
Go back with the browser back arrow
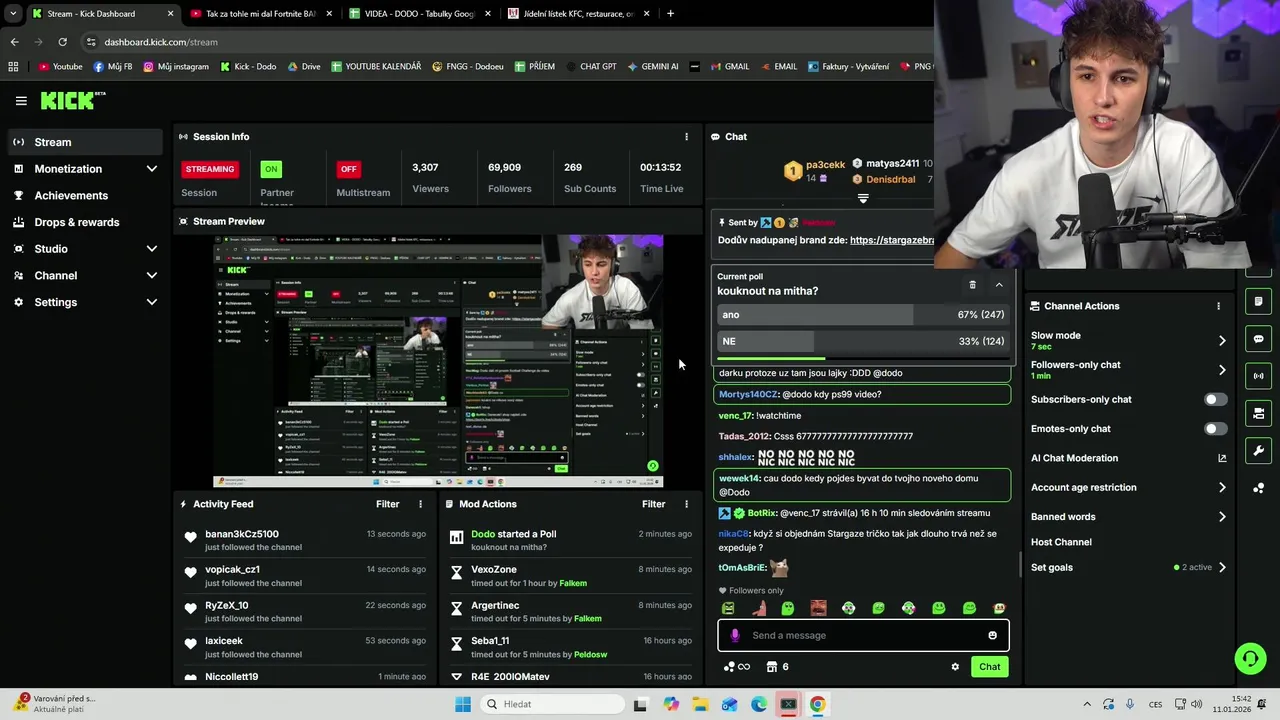tap(14, 42)
